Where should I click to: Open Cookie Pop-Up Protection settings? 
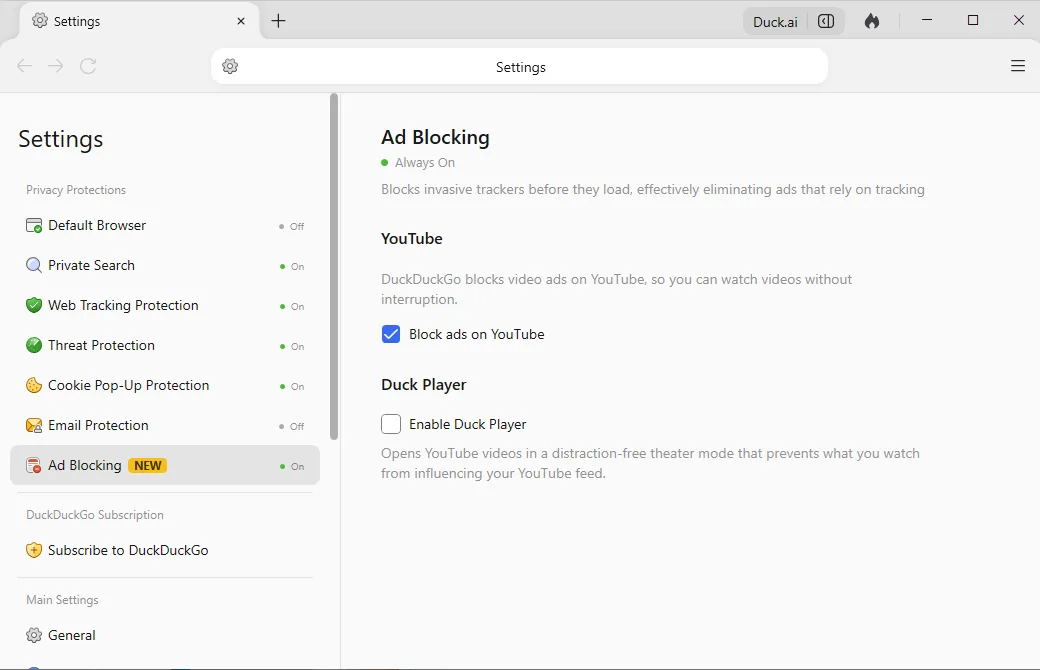tap(164, 385)
